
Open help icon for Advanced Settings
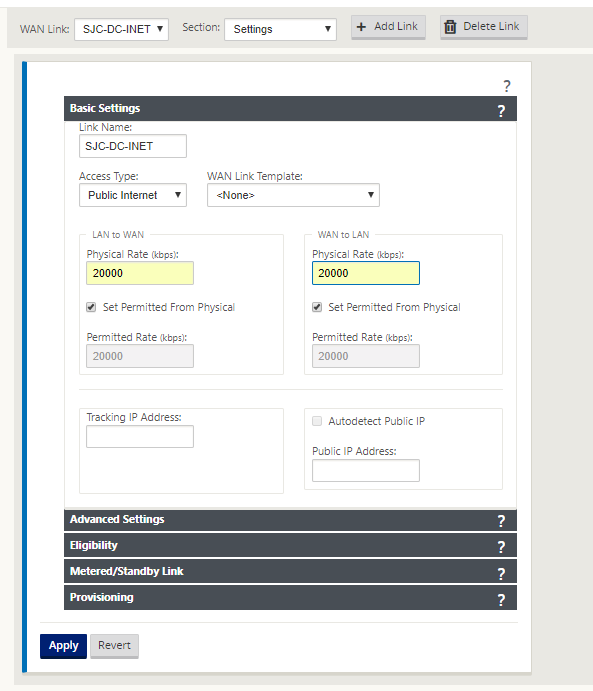(x=501, y=521)
